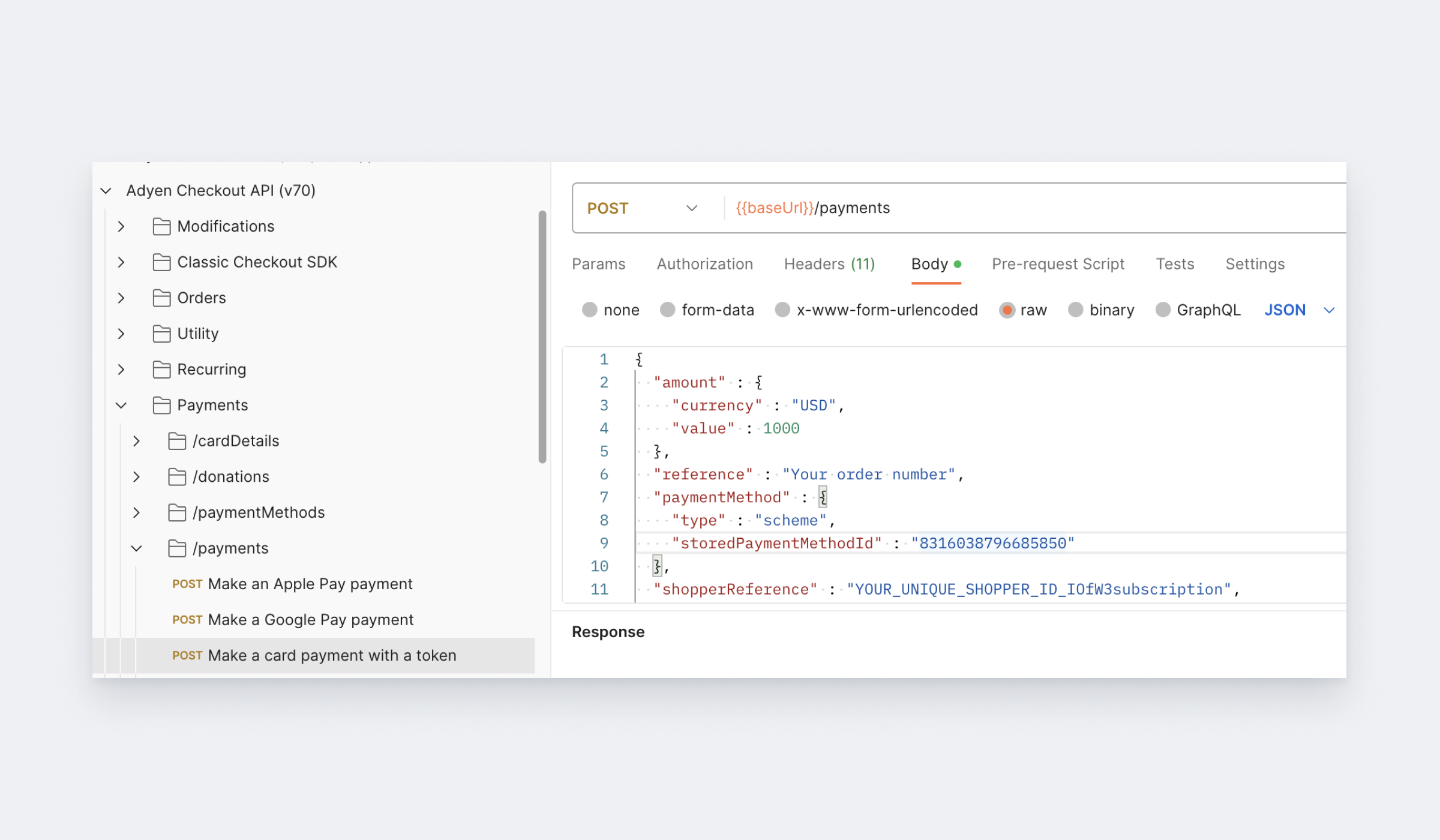Select x-www-form-urlencoded body type

click(x=782, y=310)
